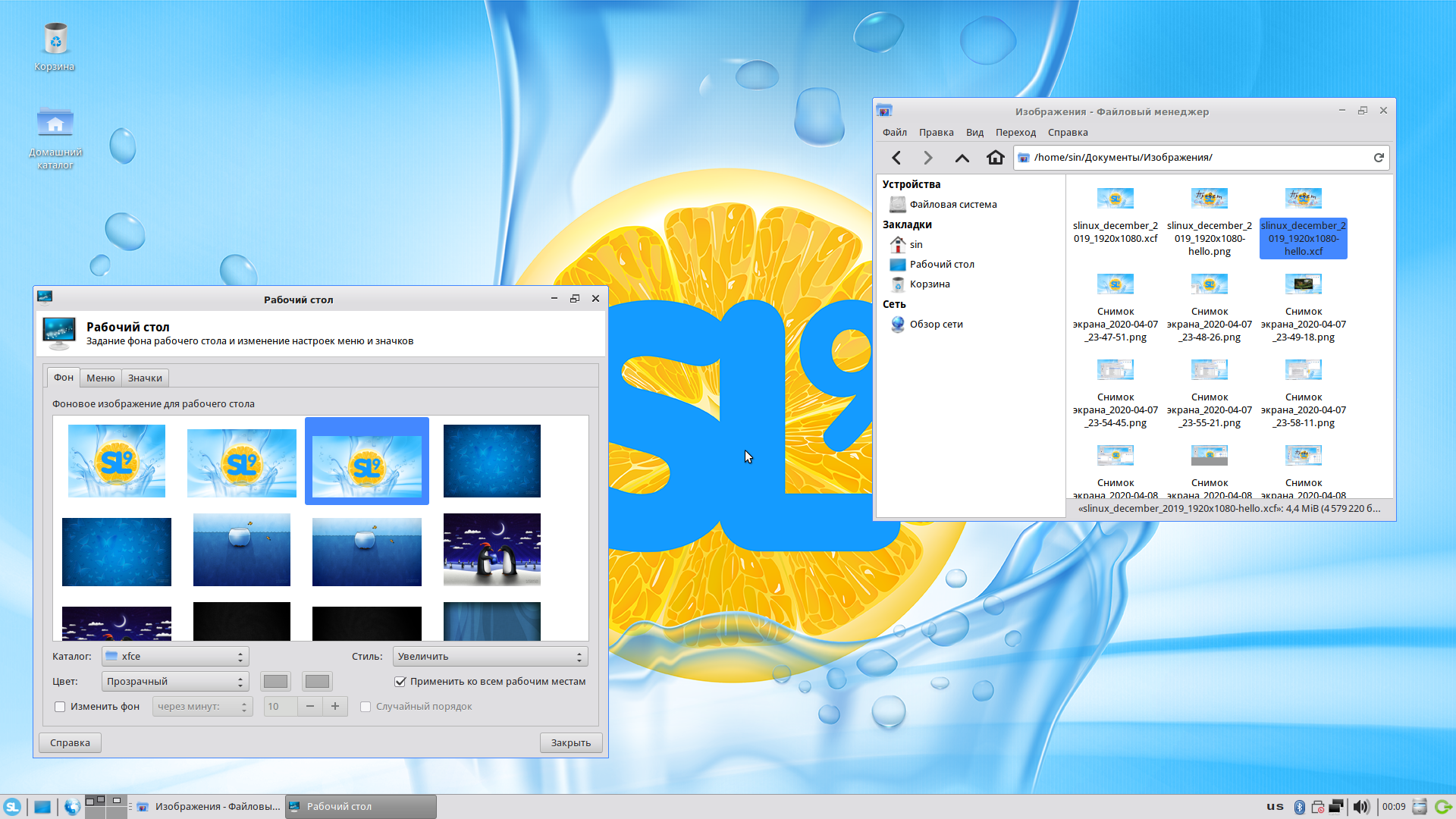Viewport: 1456px width, 819px height.
Task: Toggle the Случайный порядок checkbox
Action: coord(366,707)
